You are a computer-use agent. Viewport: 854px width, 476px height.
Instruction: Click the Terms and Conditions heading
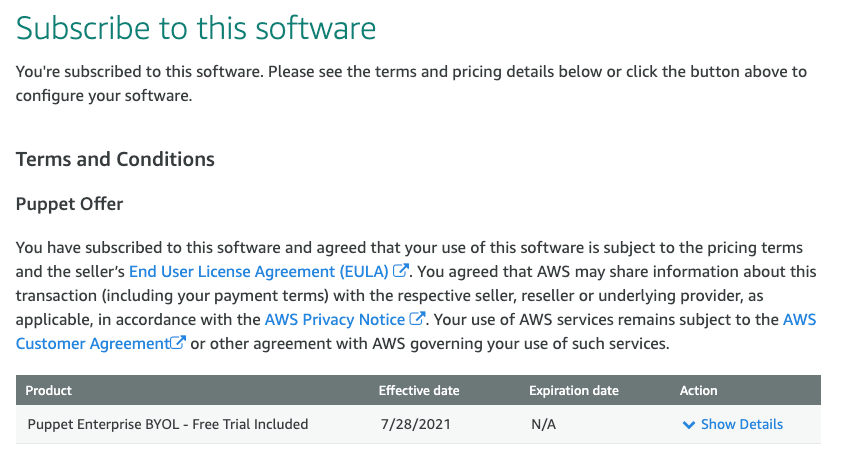pos(115,159)
